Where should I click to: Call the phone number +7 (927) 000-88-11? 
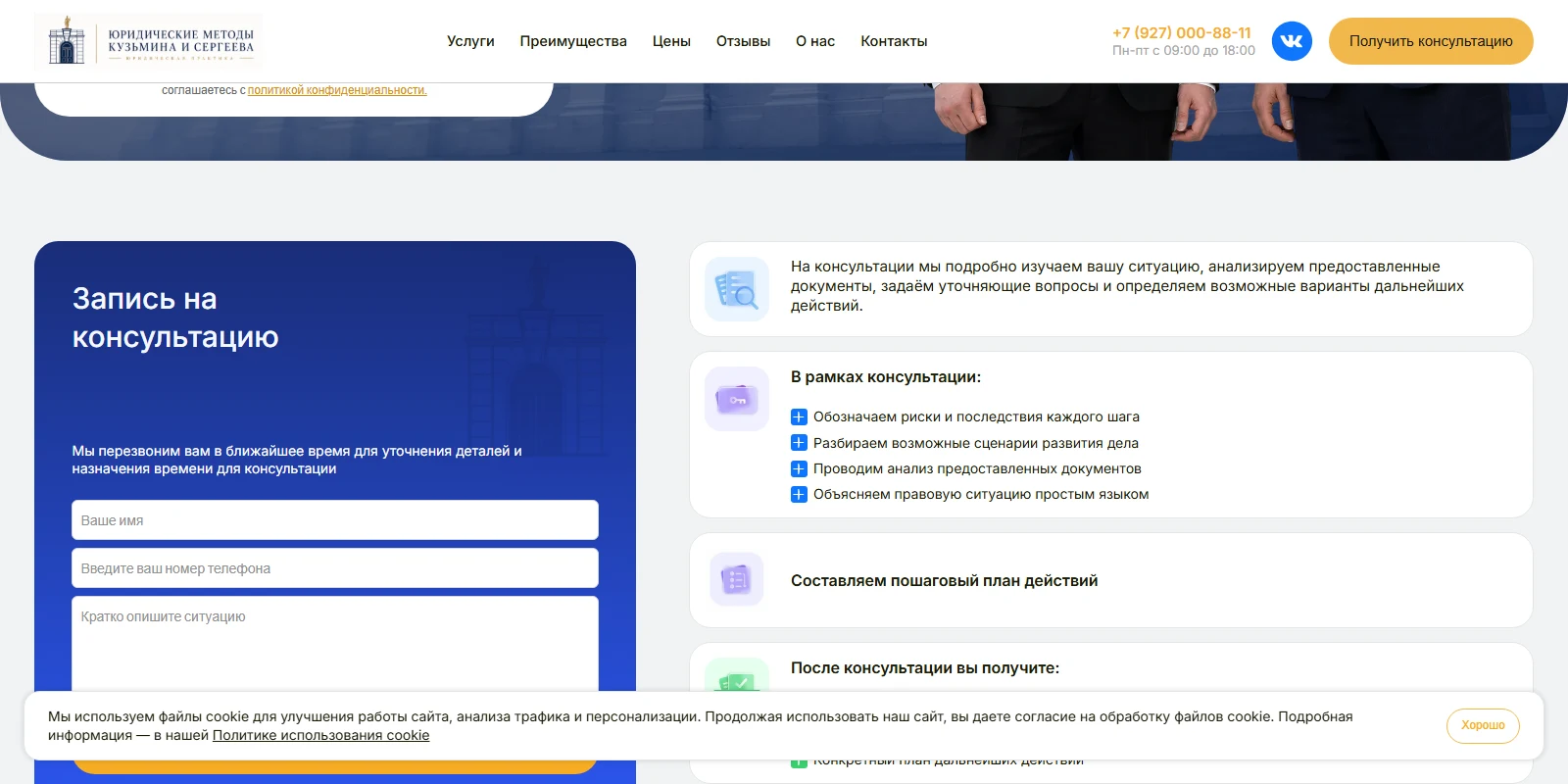point(1182,32)
